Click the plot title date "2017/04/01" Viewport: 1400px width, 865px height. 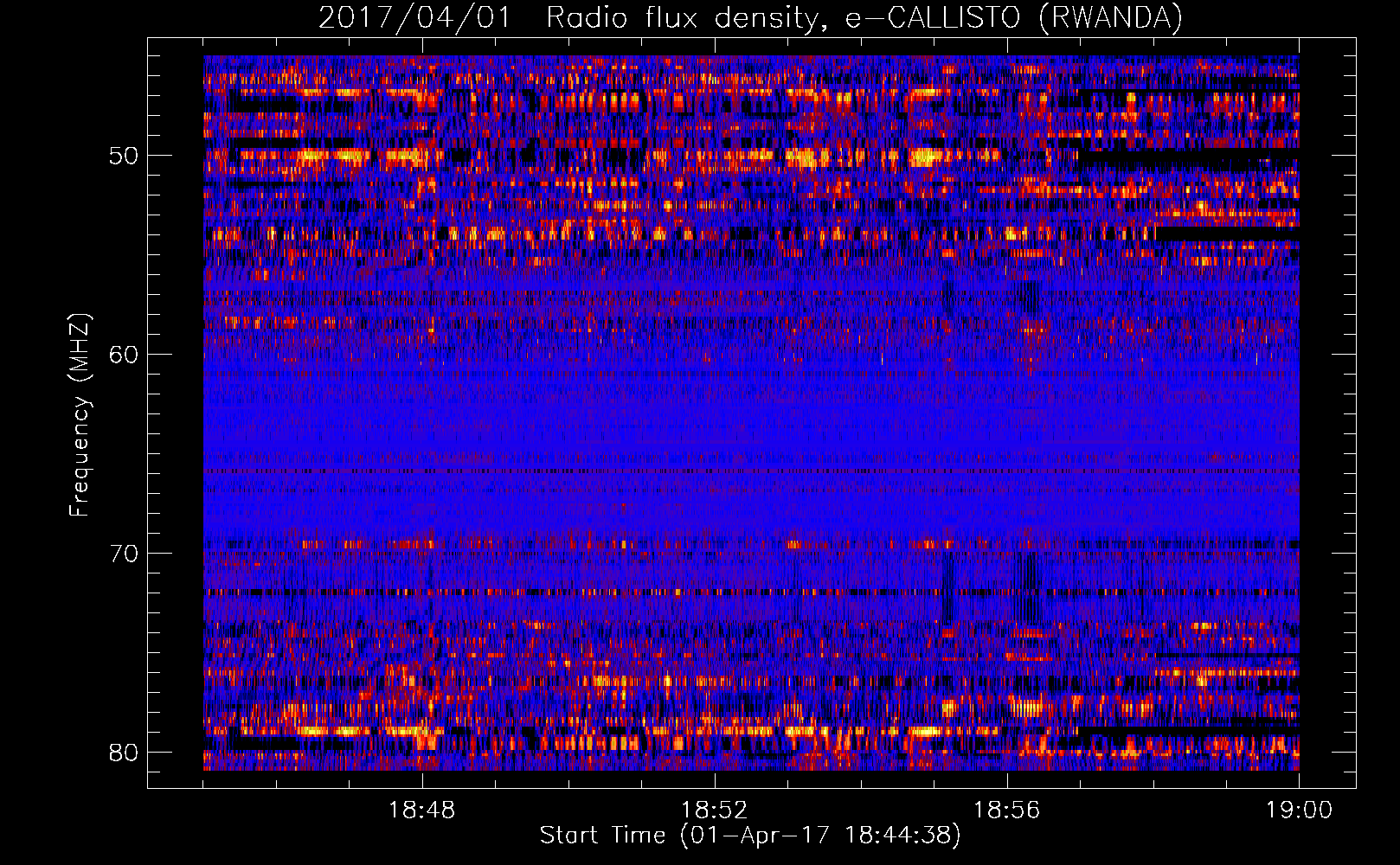[x=414, y=17]
